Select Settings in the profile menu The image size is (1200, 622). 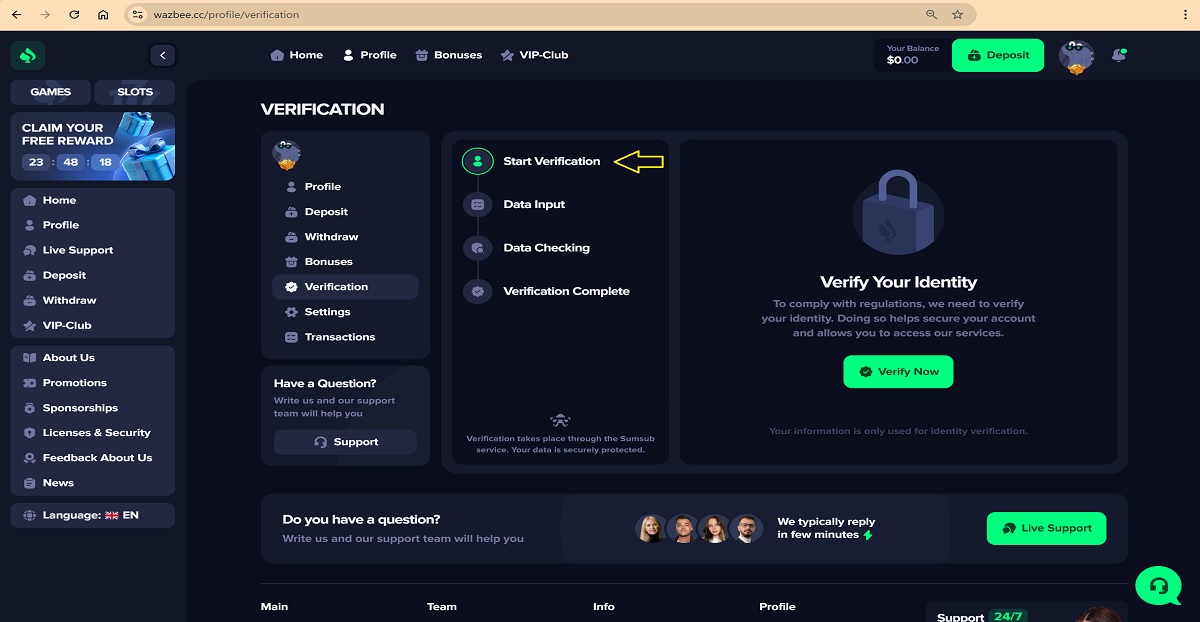click(327, 312)
